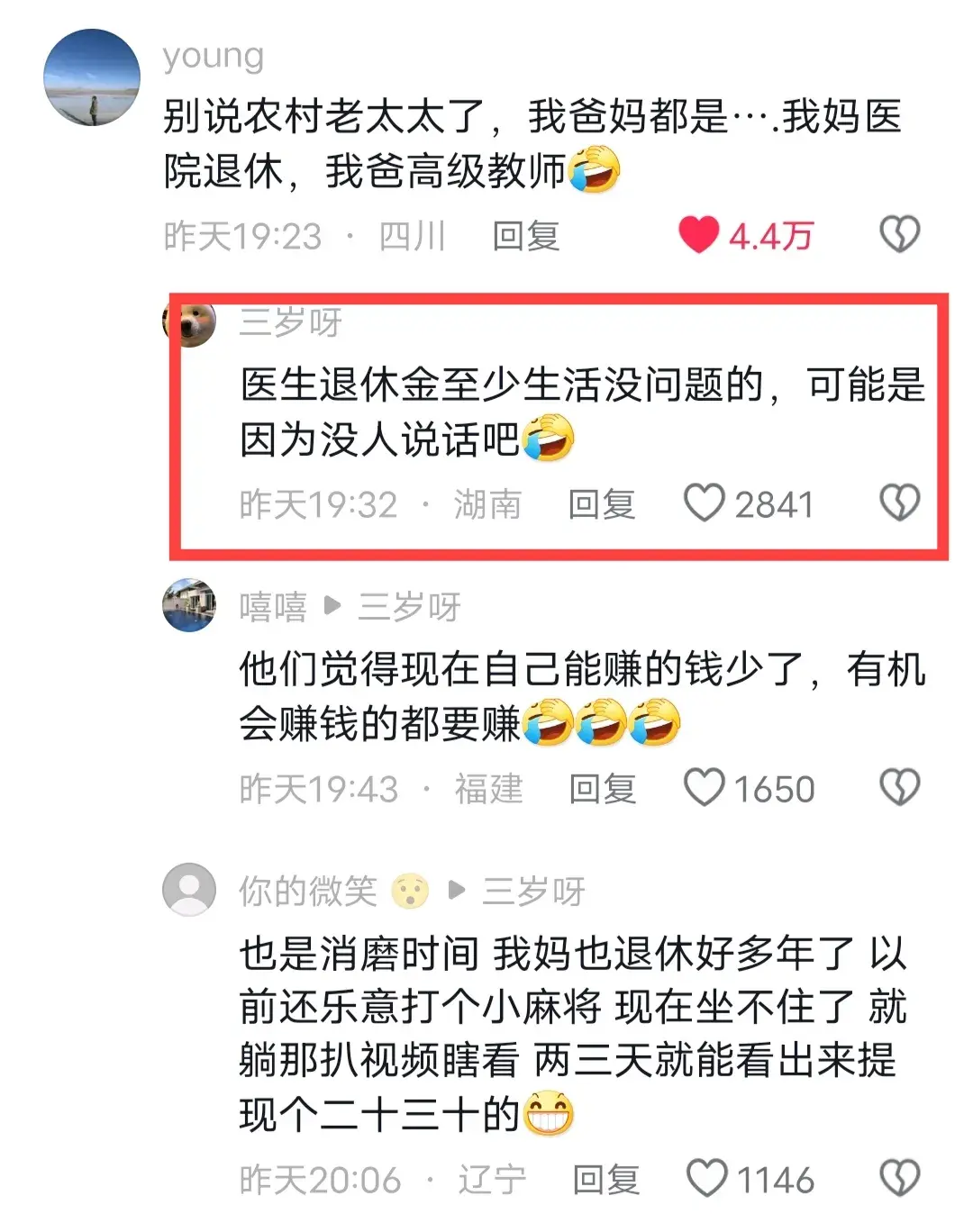Dislike 嘻嘻's comment with broken heart icon

[x=899, y=787]
